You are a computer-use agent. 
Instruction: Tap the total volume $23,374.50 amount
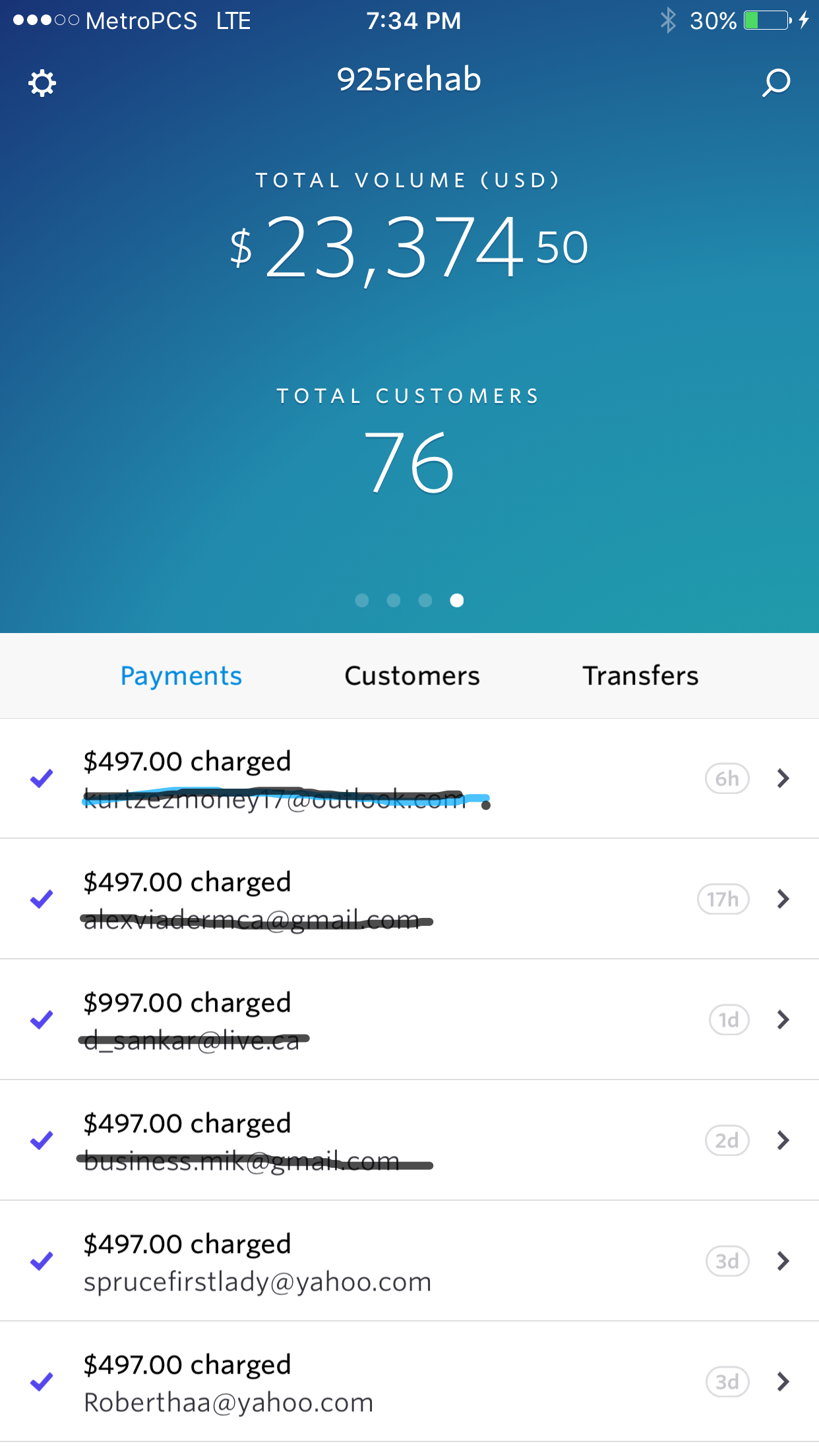tap(409, 248)
